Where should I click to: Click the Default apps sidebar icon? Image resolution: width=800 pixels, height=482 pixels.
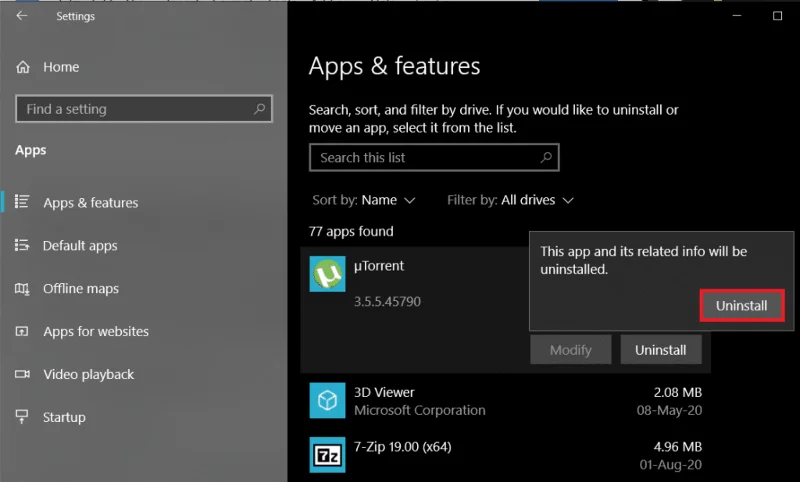(x=22, y=245)
